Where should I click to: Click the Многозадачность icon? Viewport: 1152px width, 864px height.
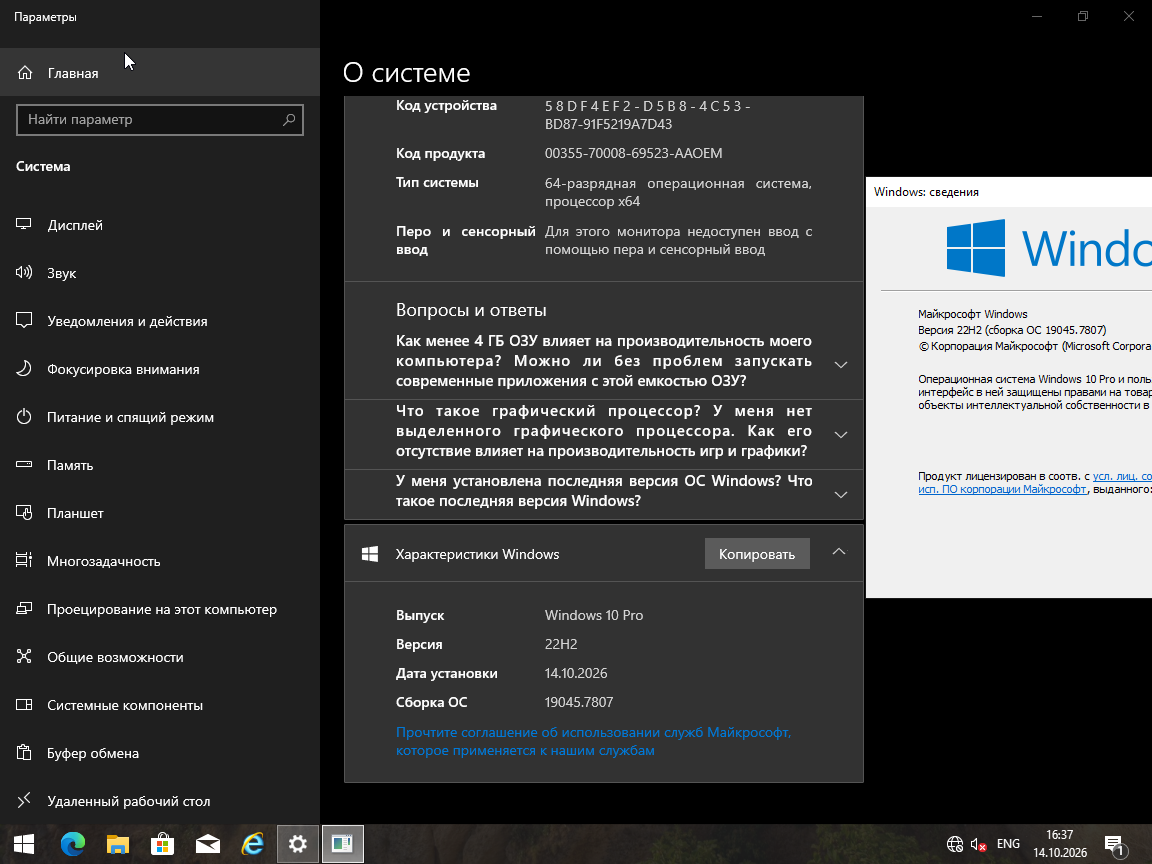pyautogui.click(x=24, y=561)
